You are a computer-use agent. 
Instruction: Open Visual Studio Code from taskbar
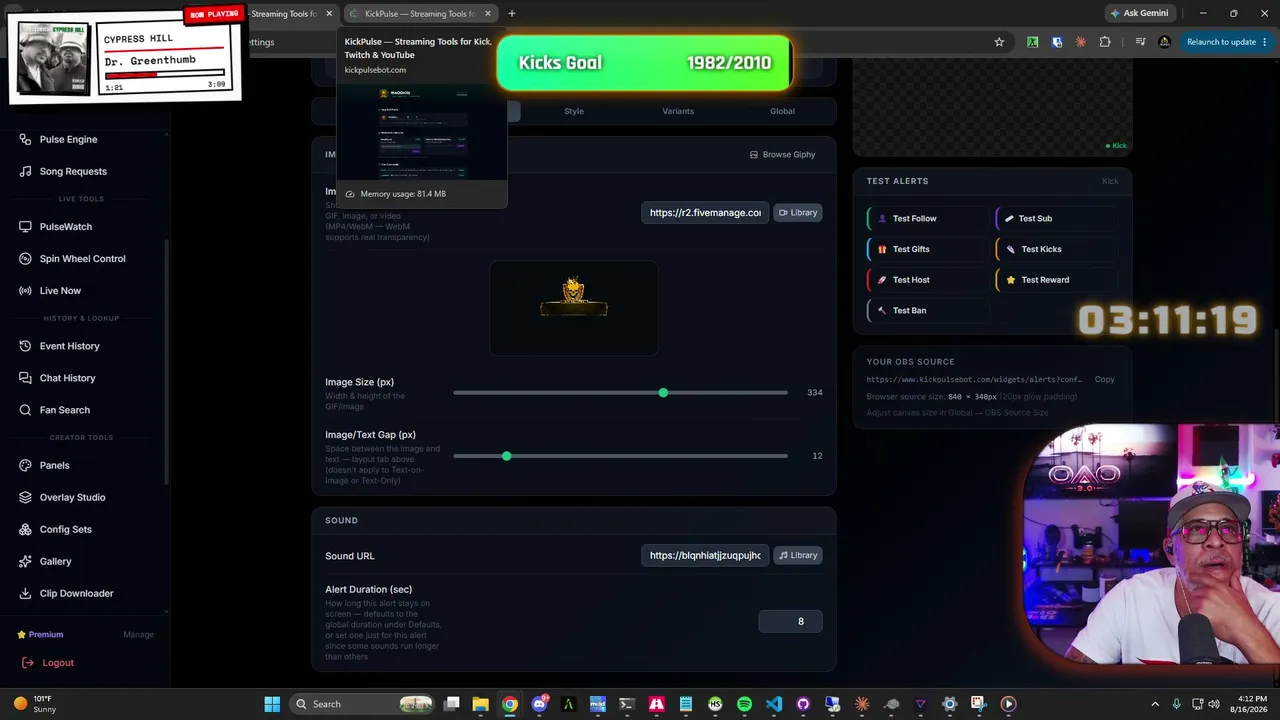[774, 704]
